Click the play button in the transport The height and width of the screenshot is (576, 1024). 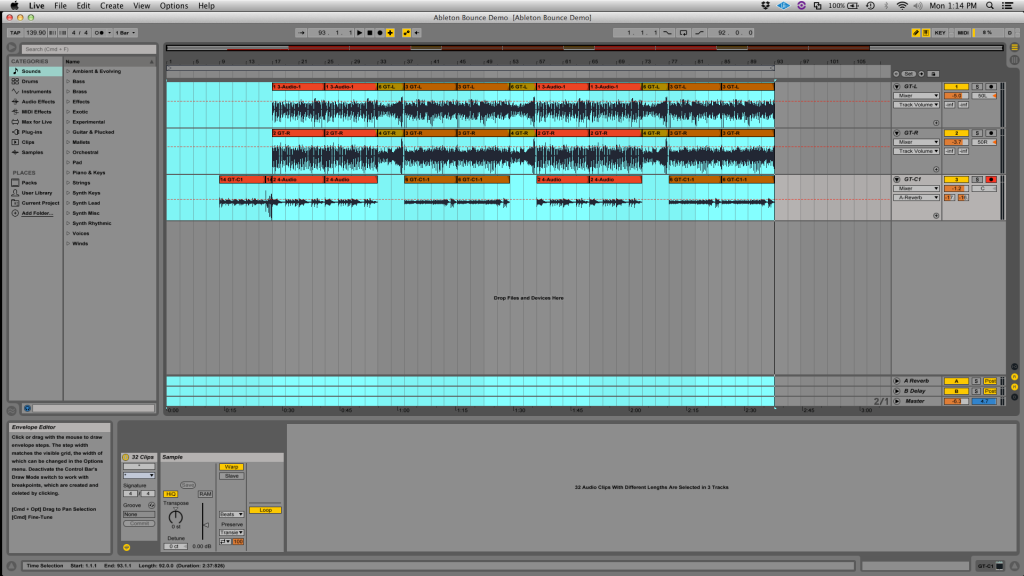point(359,33)
